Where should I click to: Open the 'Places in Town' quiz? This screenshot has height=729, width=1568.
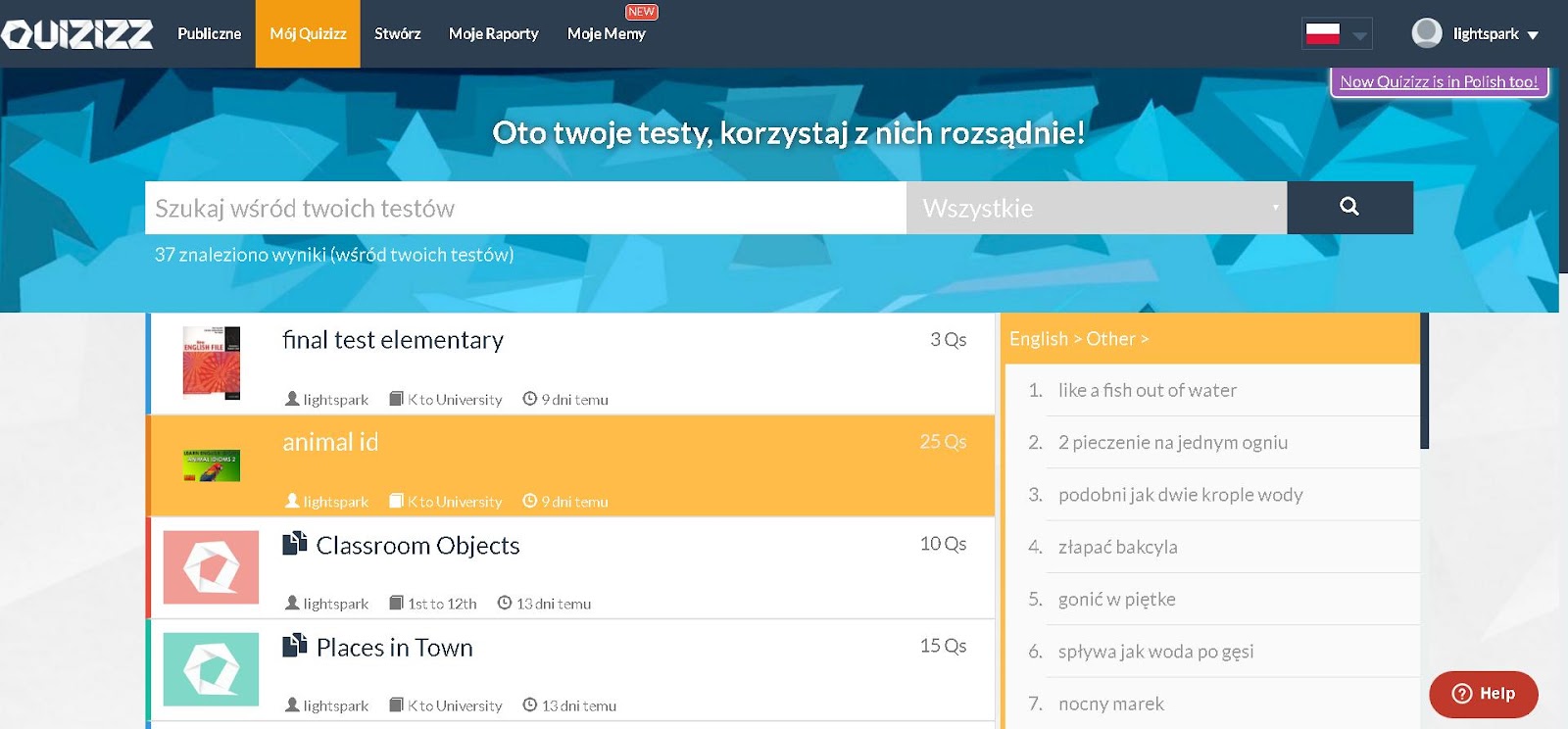pos(394,648)
